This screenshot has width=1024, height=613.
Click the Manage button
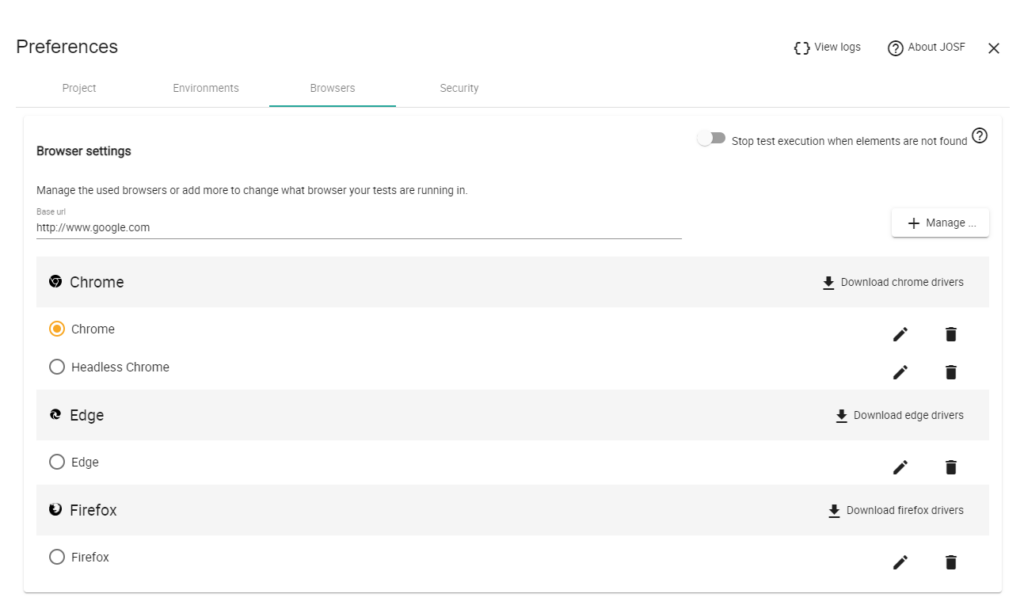click(x=940, y=223)
